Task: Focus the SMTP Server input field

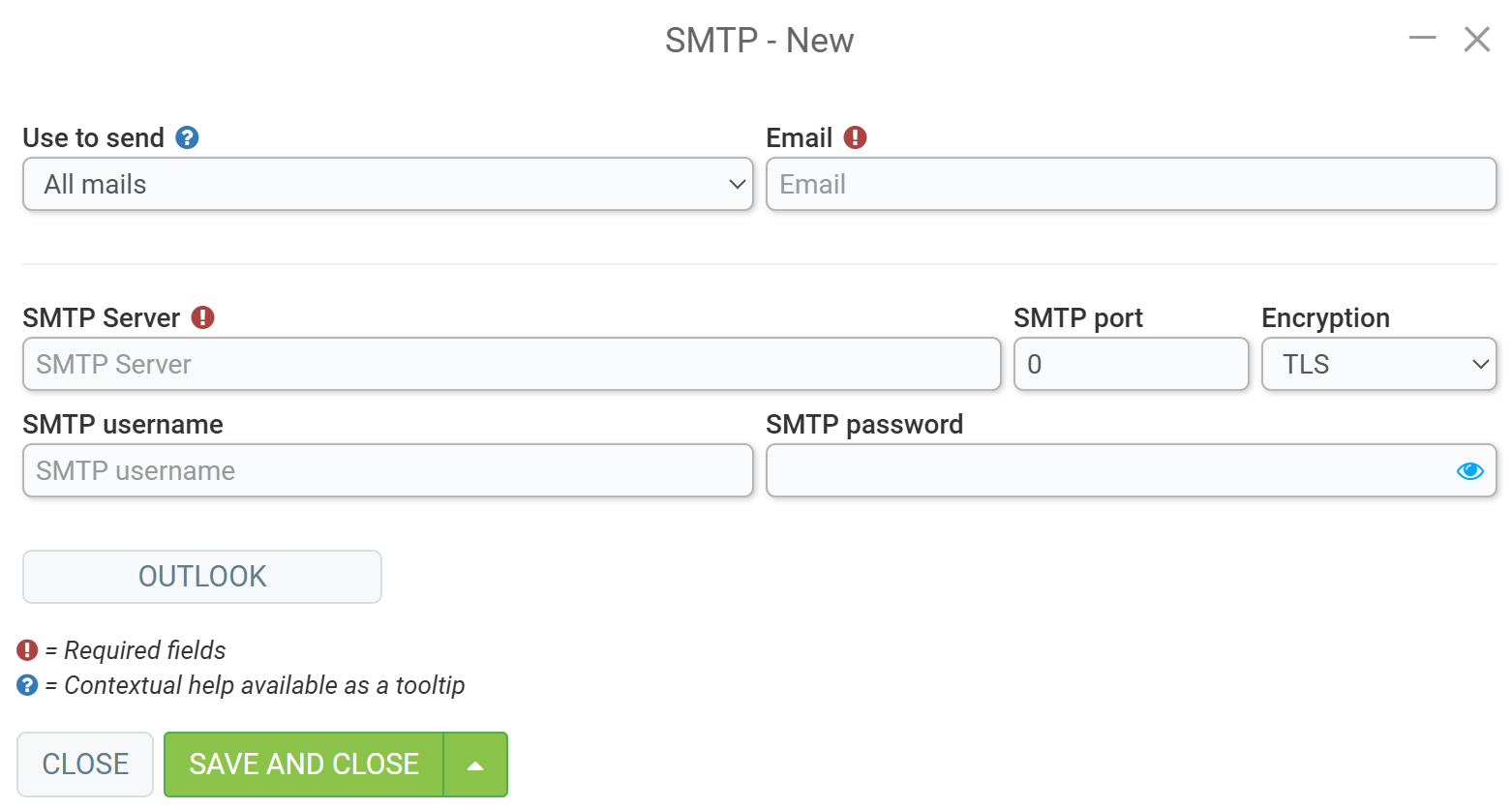Action: [x=512, y=364]
